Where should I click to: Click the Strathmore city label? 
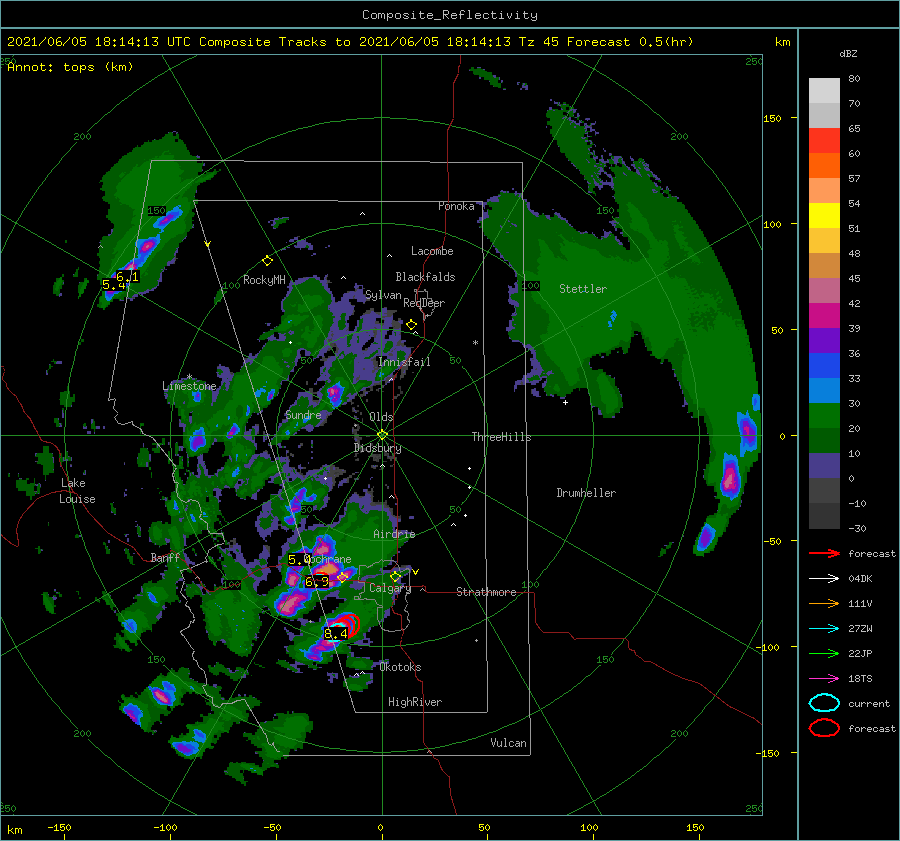[486, 592]
